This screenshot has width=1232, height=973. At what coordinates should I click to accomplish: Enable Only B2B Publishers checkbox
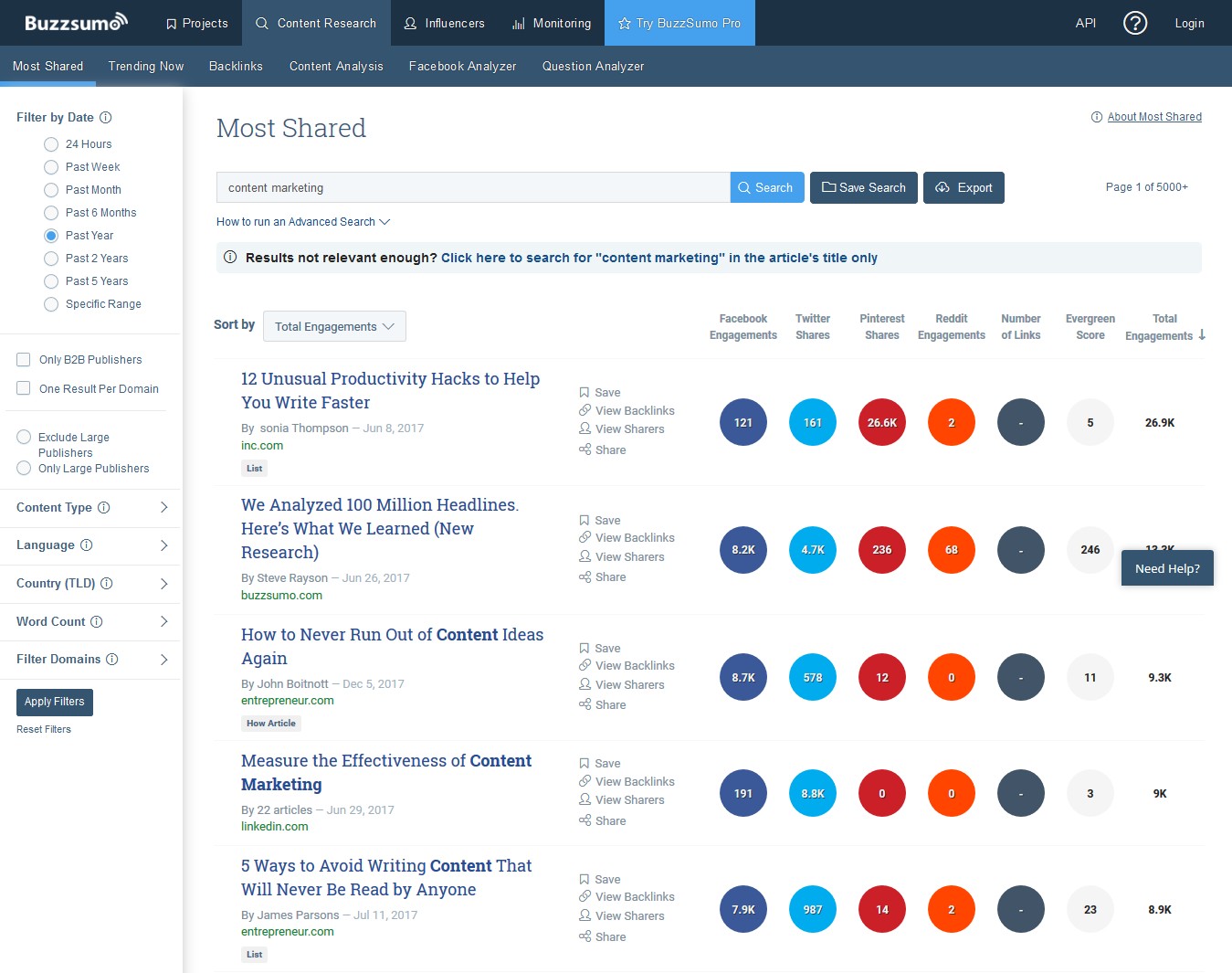coord(24,360)
